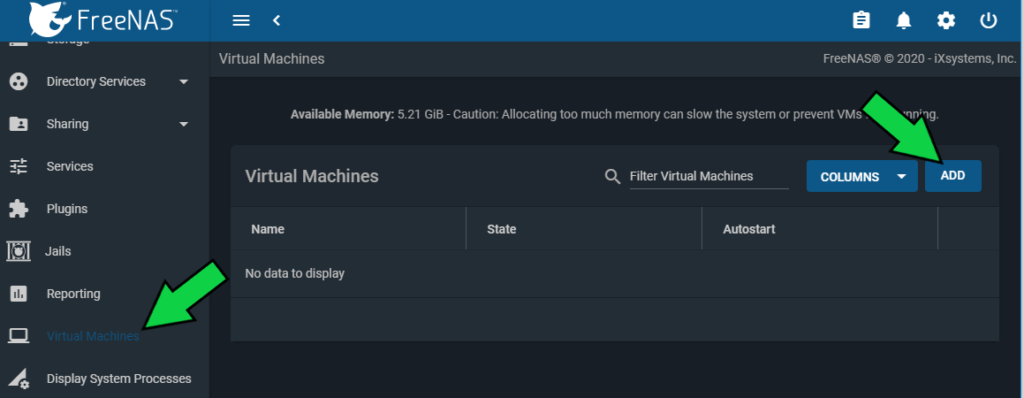Image resolution: width=1024 pixels, height=398 pixels.
Task: Click the Plugins puzzle piece icon
Action: tap(19, 209)
